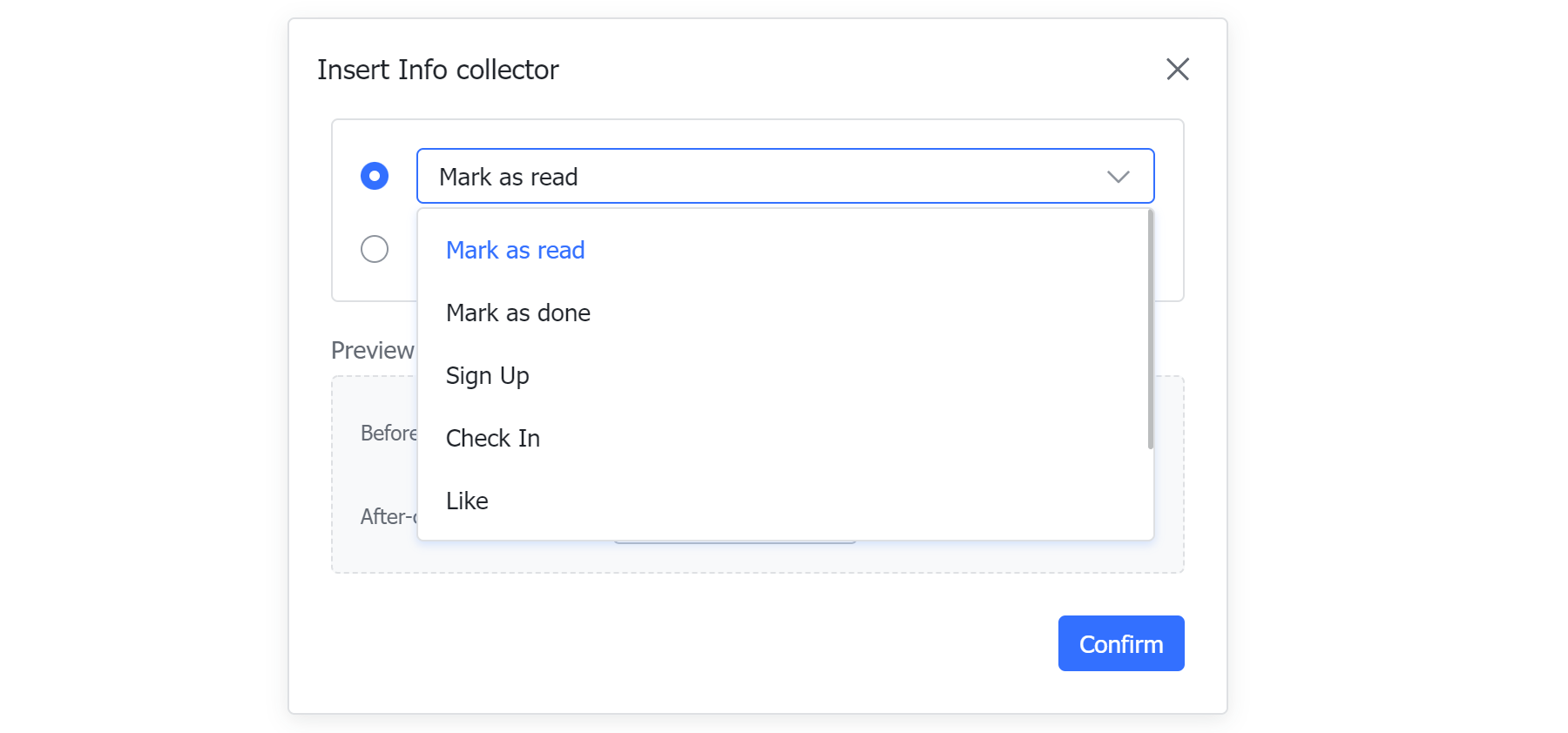Switch to the second unselected radio option
Image resolution: width=1568 pixels, height=733 pixels.
pyautogui.click(x=374, y=249)
